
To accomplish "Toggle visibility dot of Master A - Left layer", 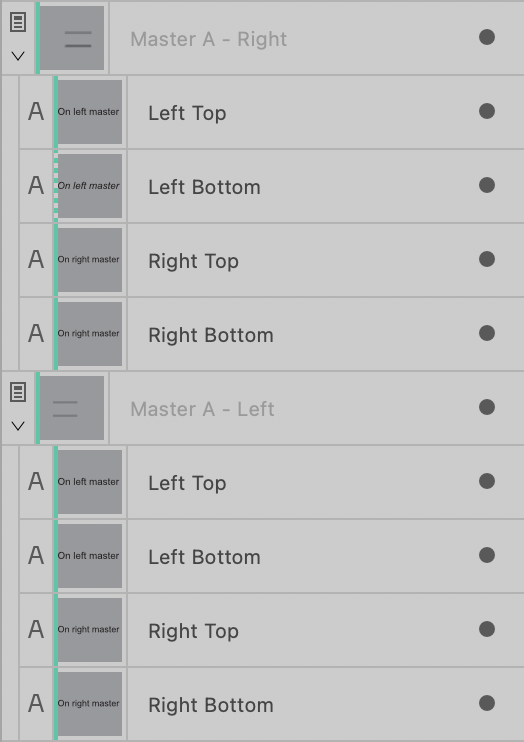I will point(487,407).
